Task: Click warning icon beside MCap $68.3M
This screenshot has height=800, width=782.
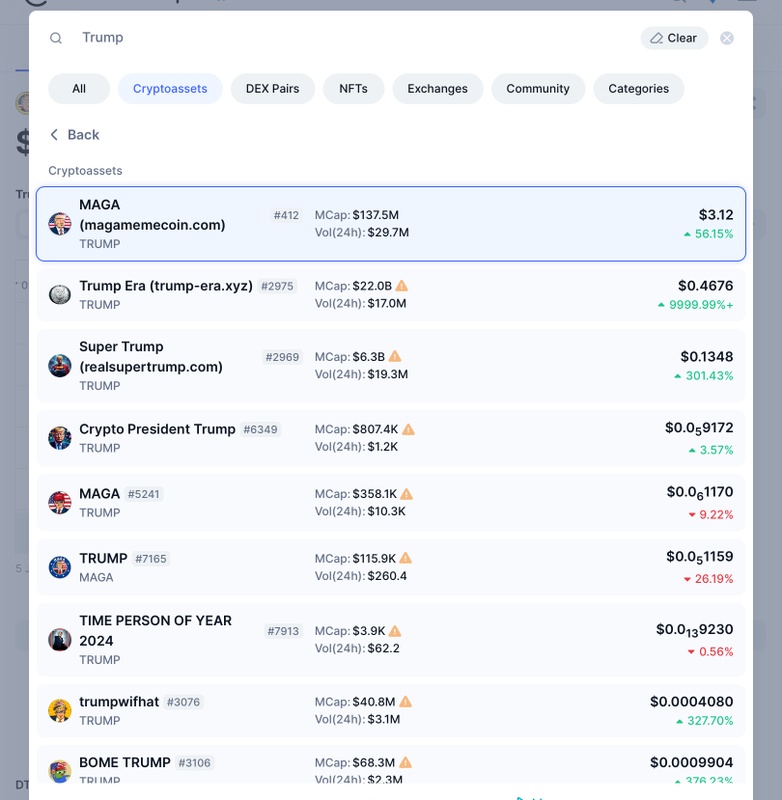Action: click(x=406, y=763)
